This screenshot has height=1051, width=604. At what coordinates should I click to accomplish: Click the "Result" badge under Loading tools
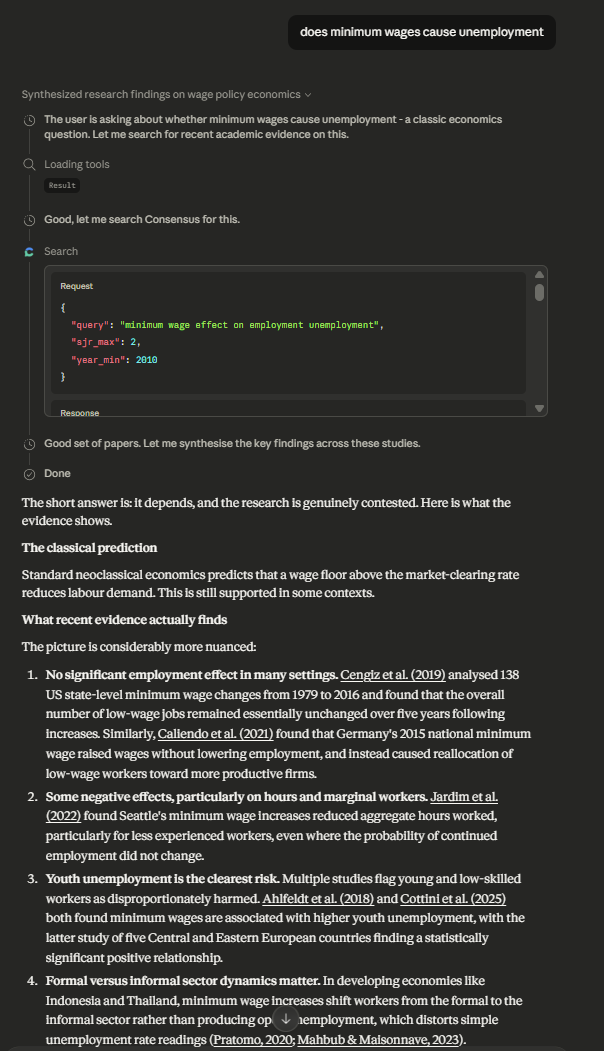click(x=61, y=185)
